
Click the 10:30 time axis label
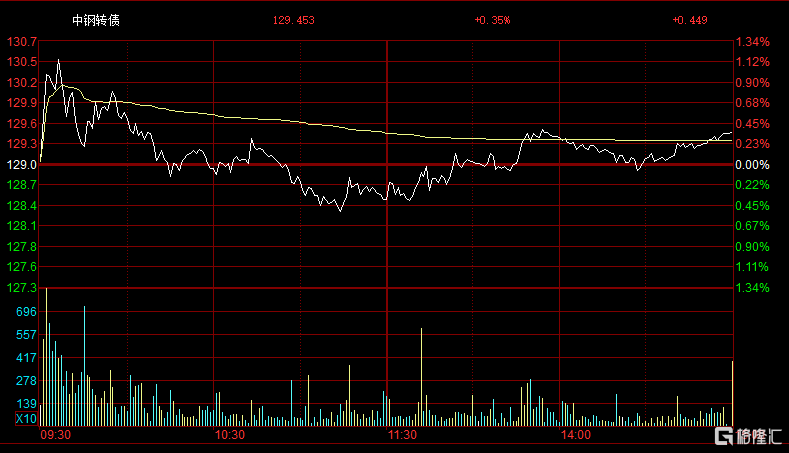(229, 435)
